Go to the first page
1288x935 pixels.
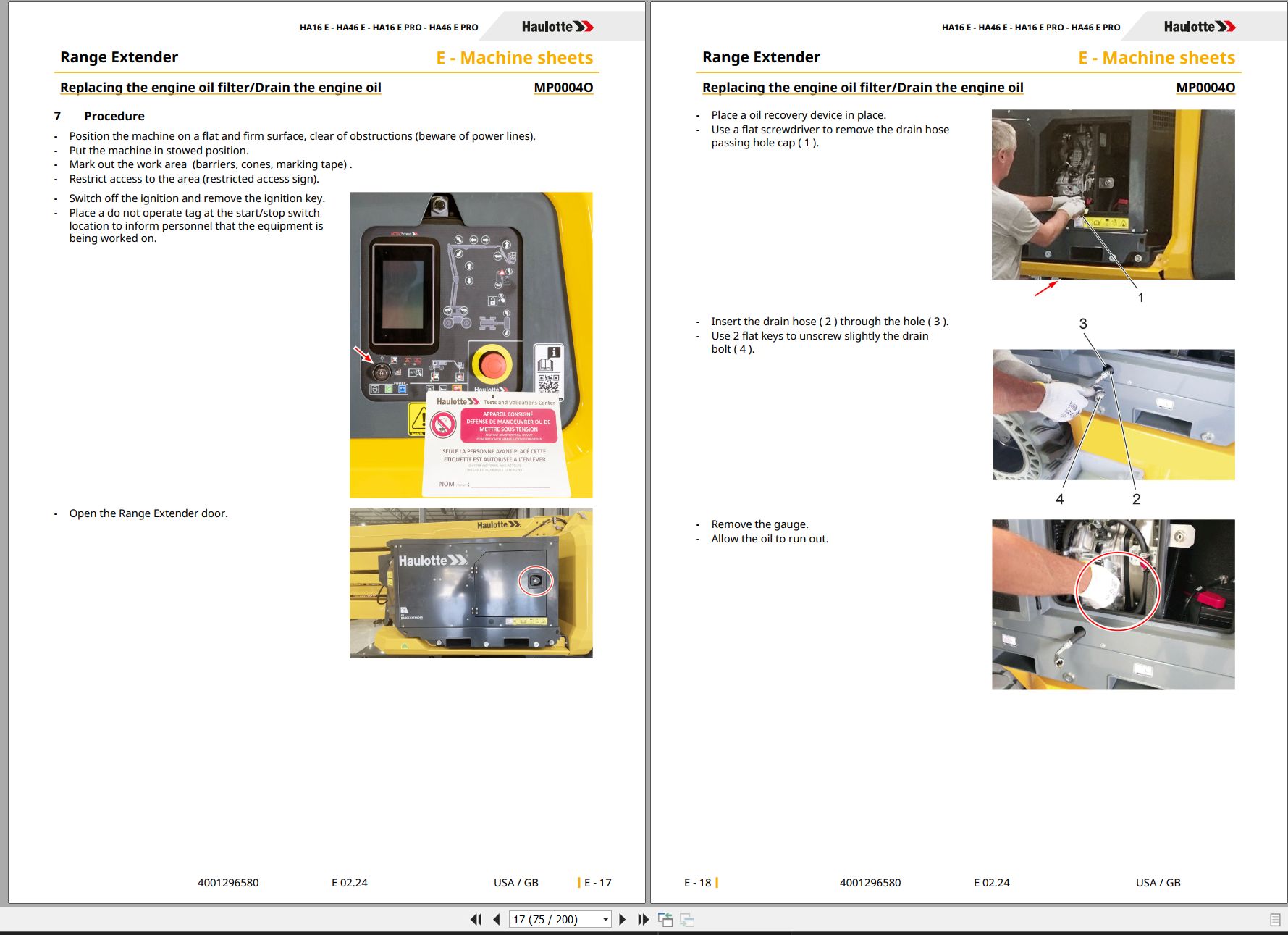coord(476,919)
